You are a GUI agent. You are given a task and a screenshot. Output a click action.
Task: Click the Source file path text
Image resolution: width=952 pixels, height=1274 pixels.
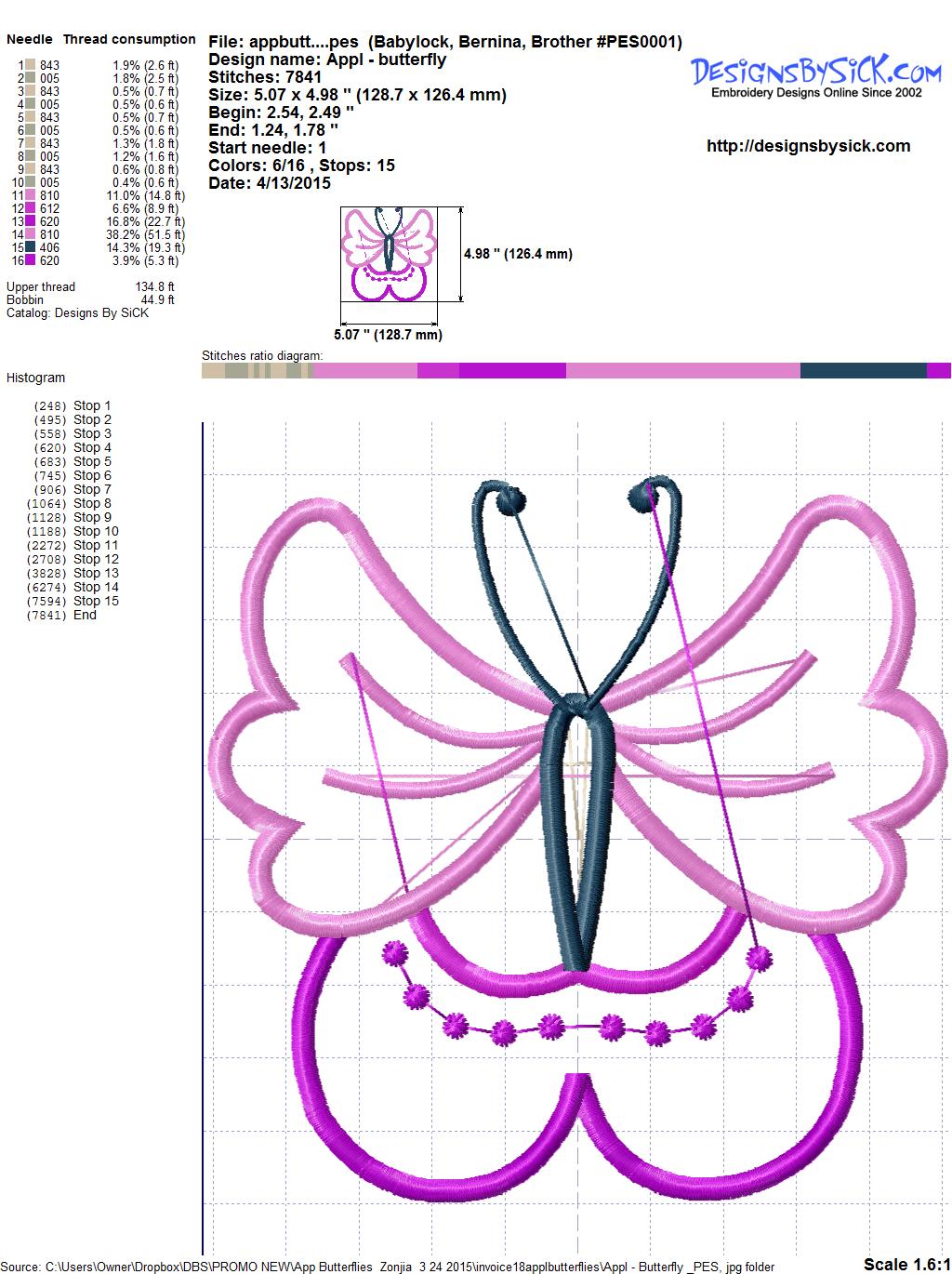[x=390, y=1266]
